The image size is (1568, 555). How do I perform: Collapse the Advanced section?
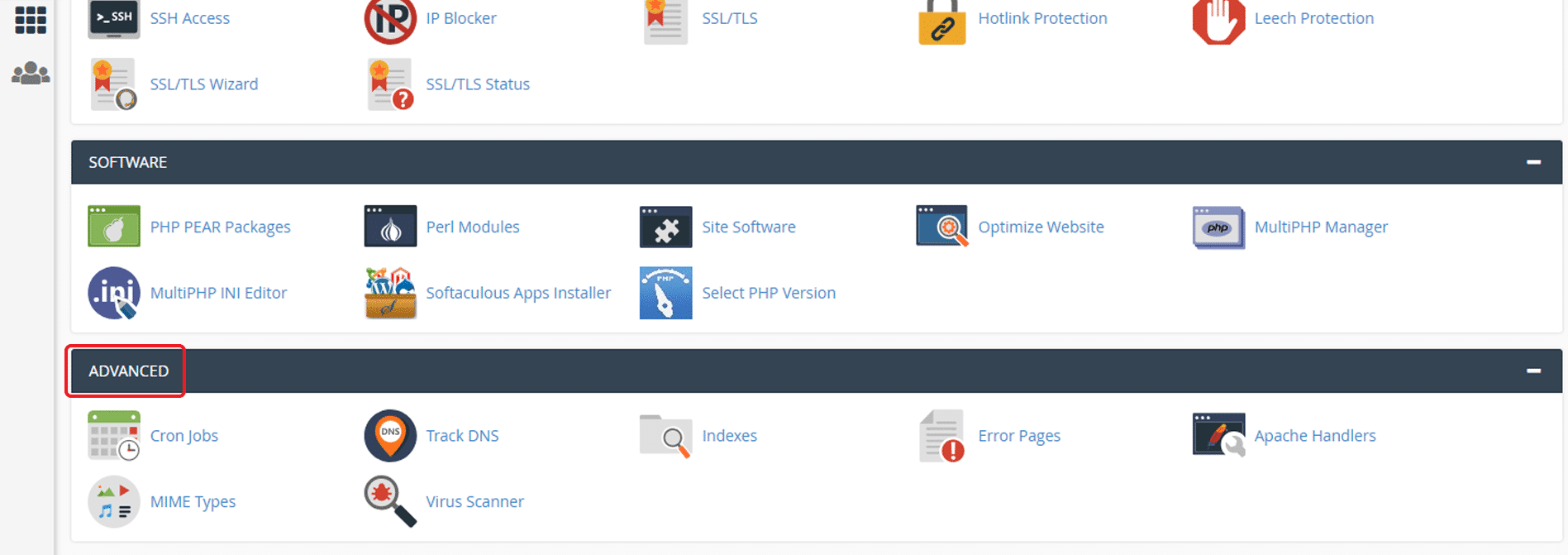(x=1533, y=371)
